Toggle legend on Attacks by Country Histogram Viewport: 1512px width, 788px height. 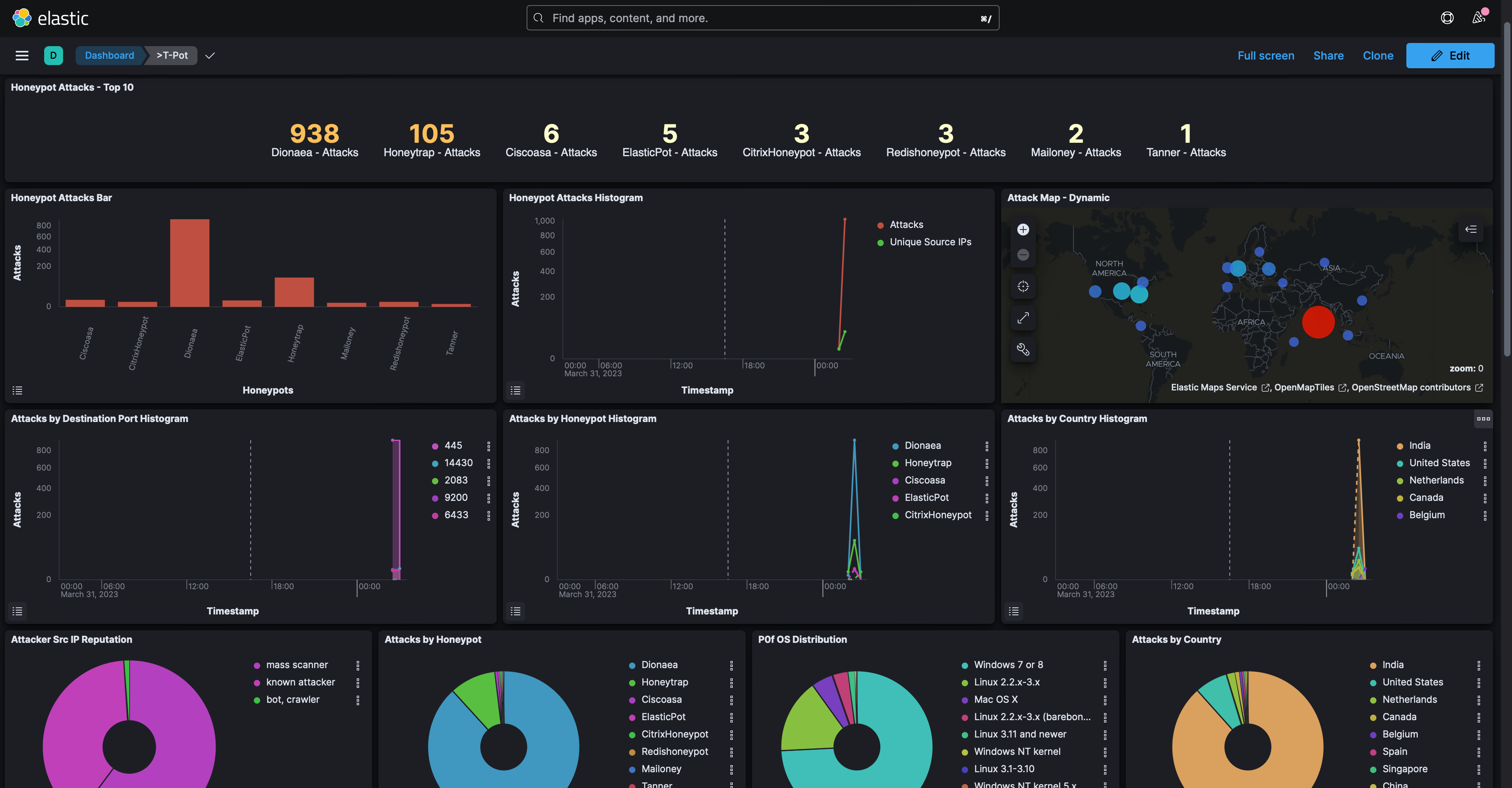point(1014,611)
